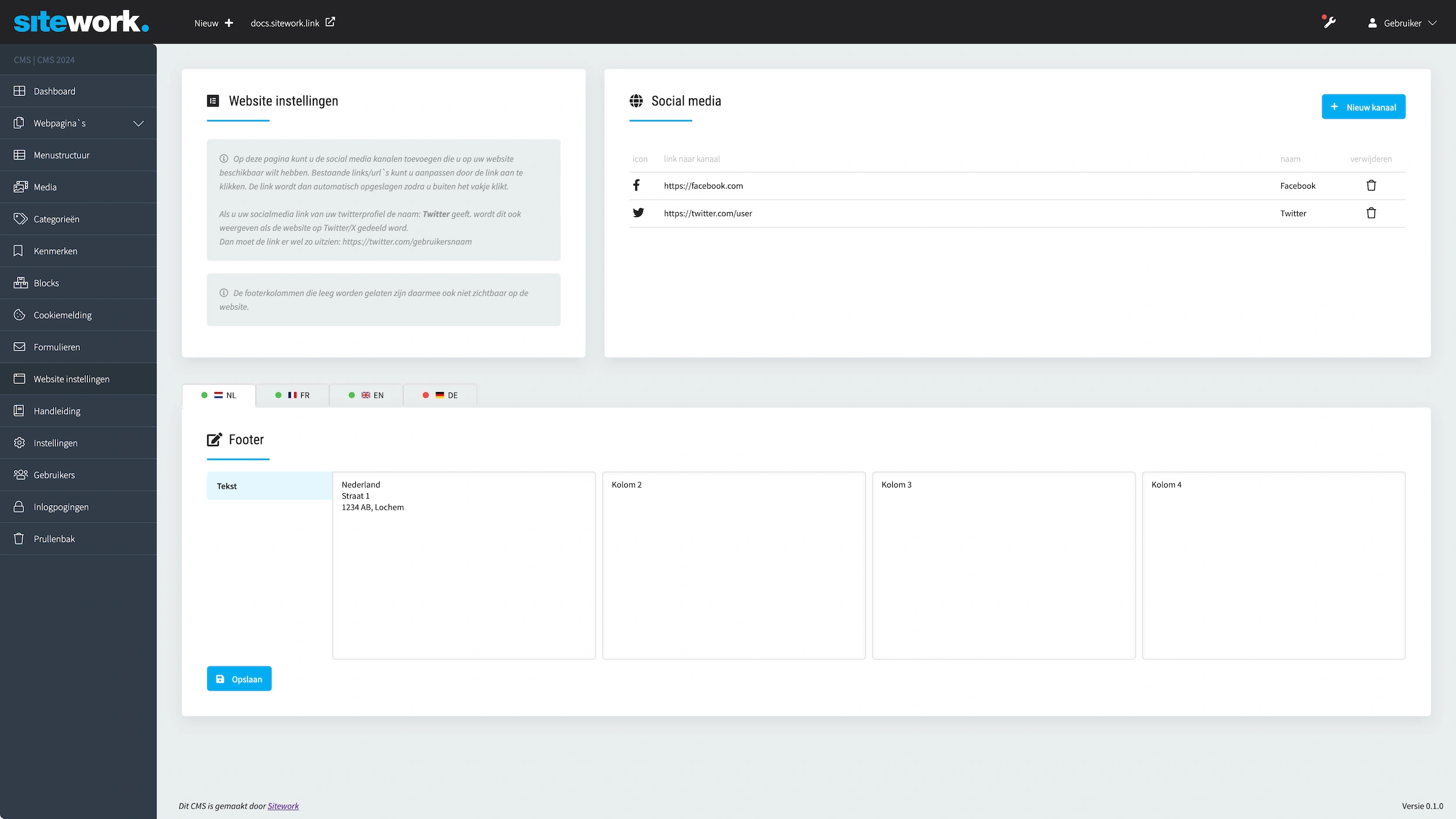Open the Gebruiker account dropdown

1402,23
